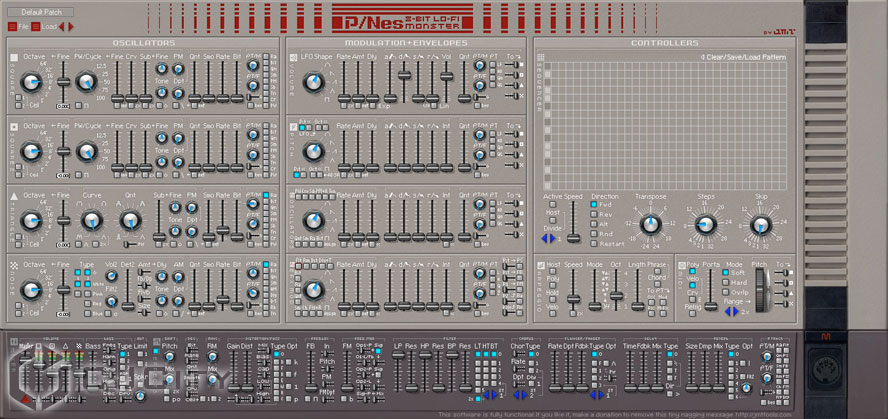Click the Distortion Gain slider handle
The height and width of the screenshot is (419, 888).
234,388
